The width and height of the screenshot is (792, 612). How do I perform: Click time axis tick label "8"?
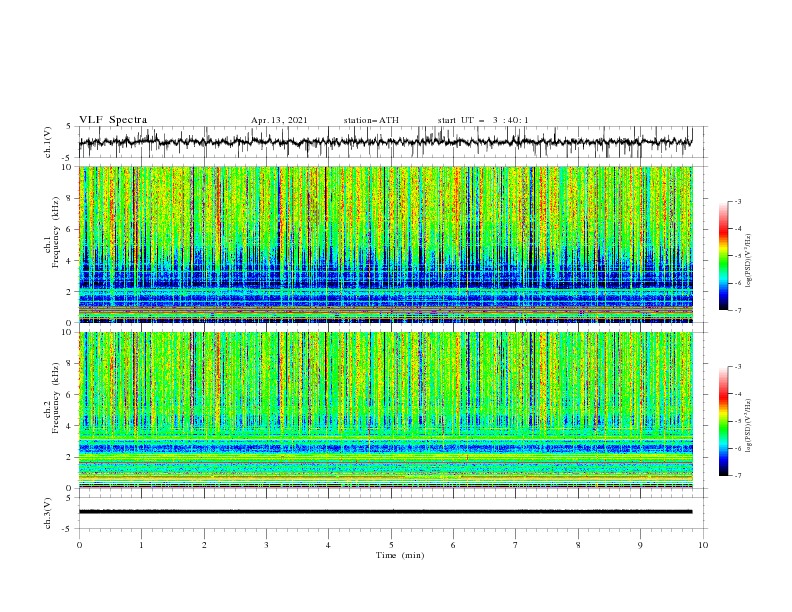click(578, 545)
